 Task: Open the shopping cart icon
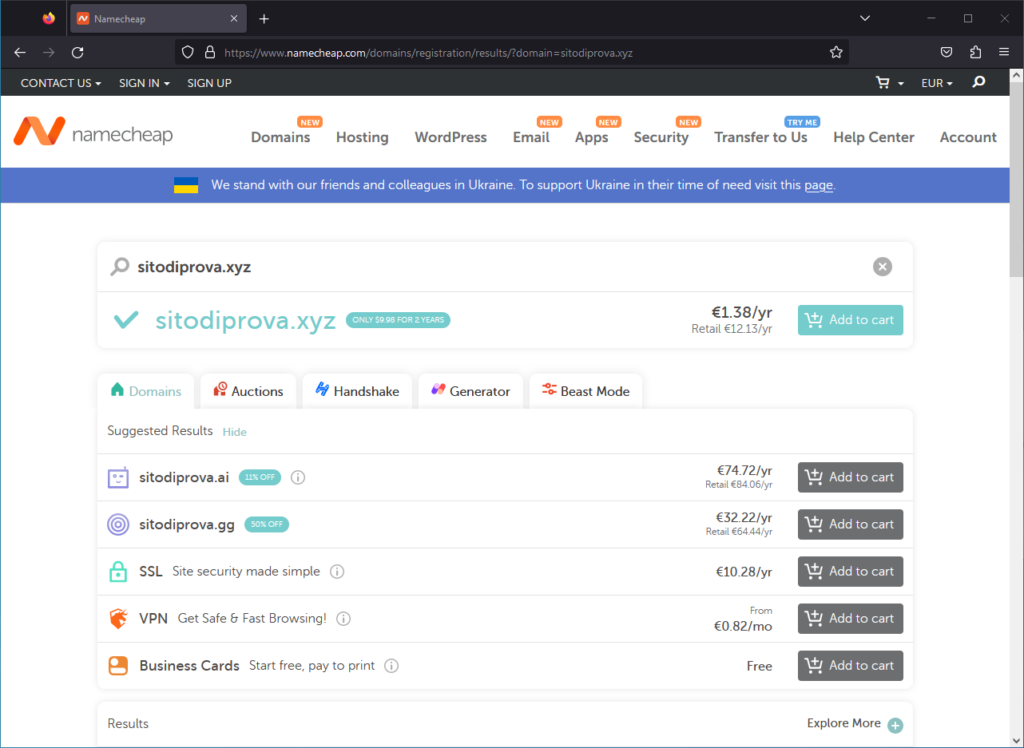coord(883,83)
